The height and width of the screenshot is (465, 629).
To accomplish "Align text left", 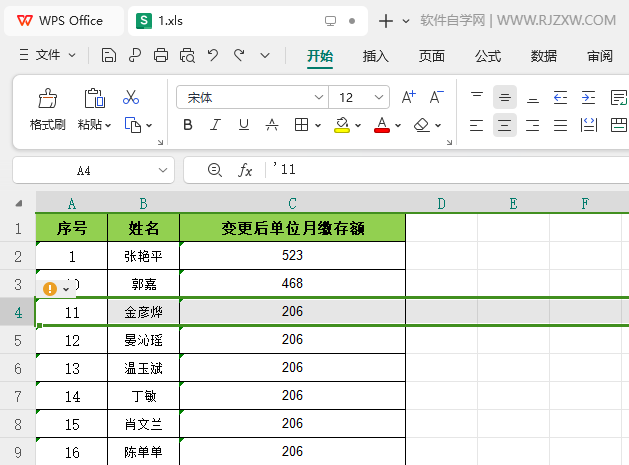I will coord(477,125).
